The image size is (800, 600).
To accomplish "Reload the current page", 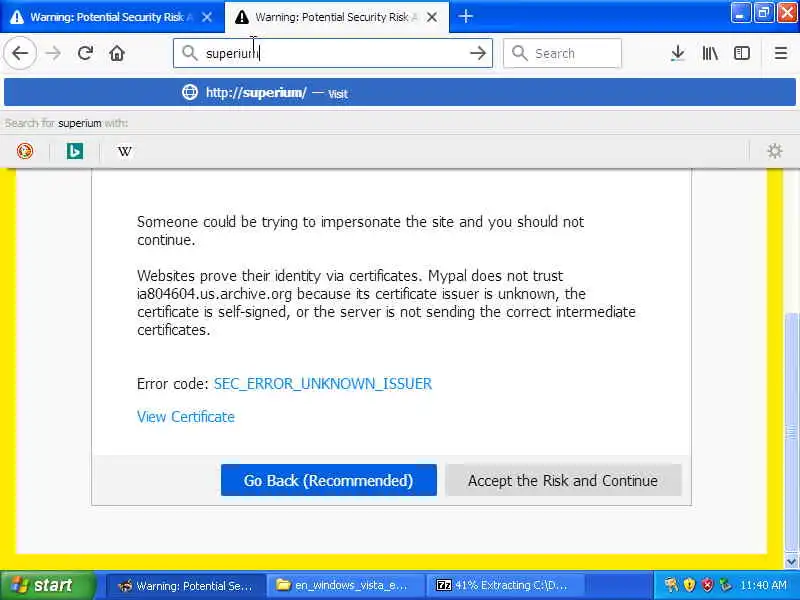I will point(85,53).
